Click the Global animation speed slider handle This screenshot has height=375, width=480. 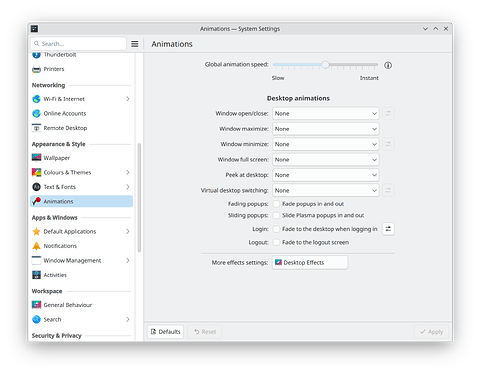tap(325, 65)
